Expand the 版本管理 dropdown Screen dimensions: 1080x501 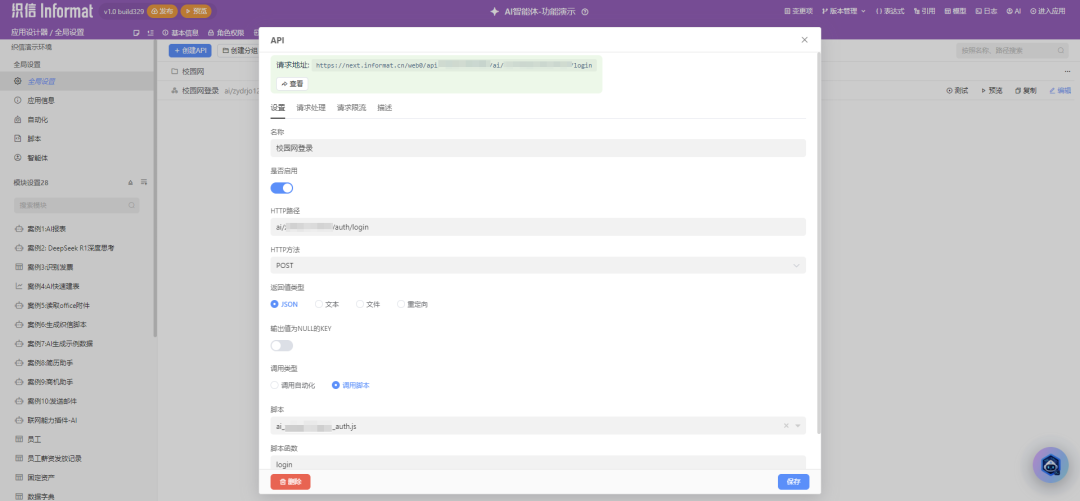844,12
